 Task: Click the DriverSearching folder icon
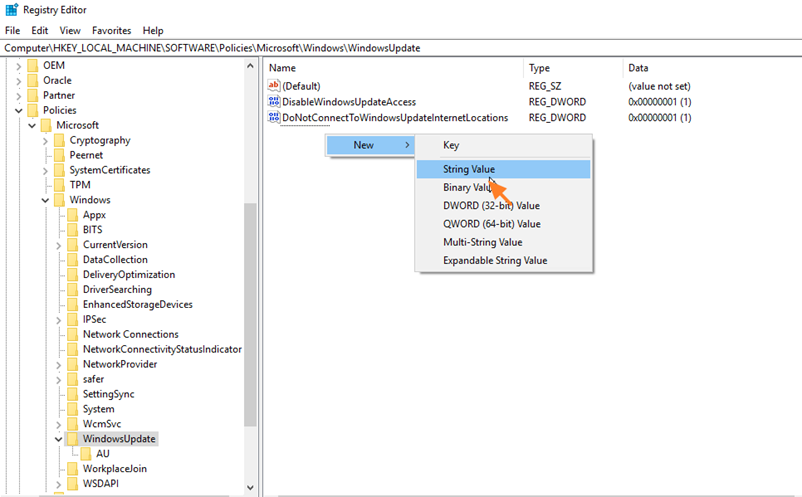(73, 289)
